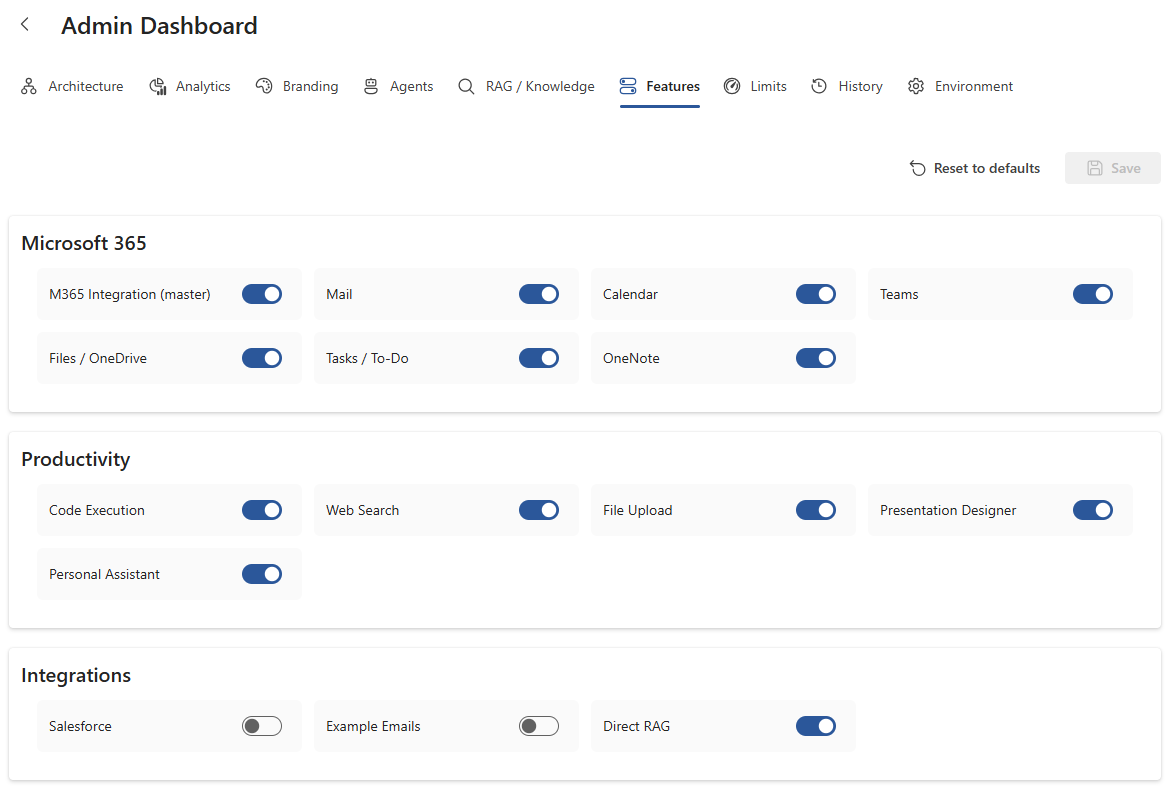Select the Analytics chart icon

pyautogui.click(x=157, y=86)
